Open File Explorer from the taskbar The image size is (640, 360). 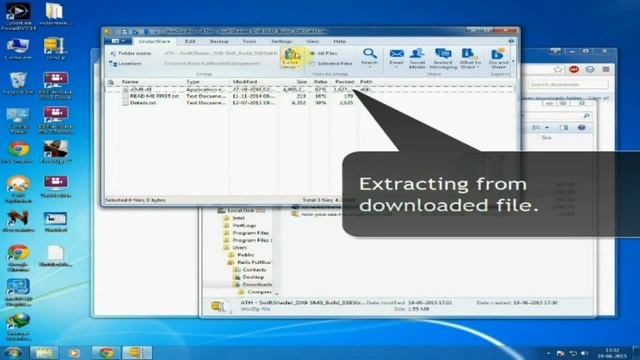[44, 353]
